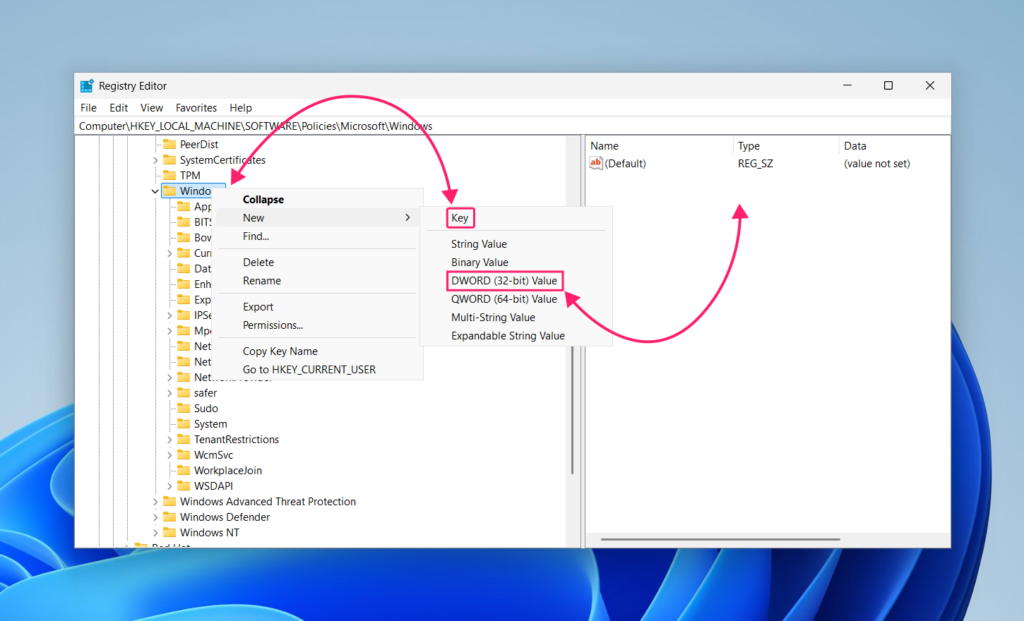Expand the TenantRestrictions key

[169, 439]
